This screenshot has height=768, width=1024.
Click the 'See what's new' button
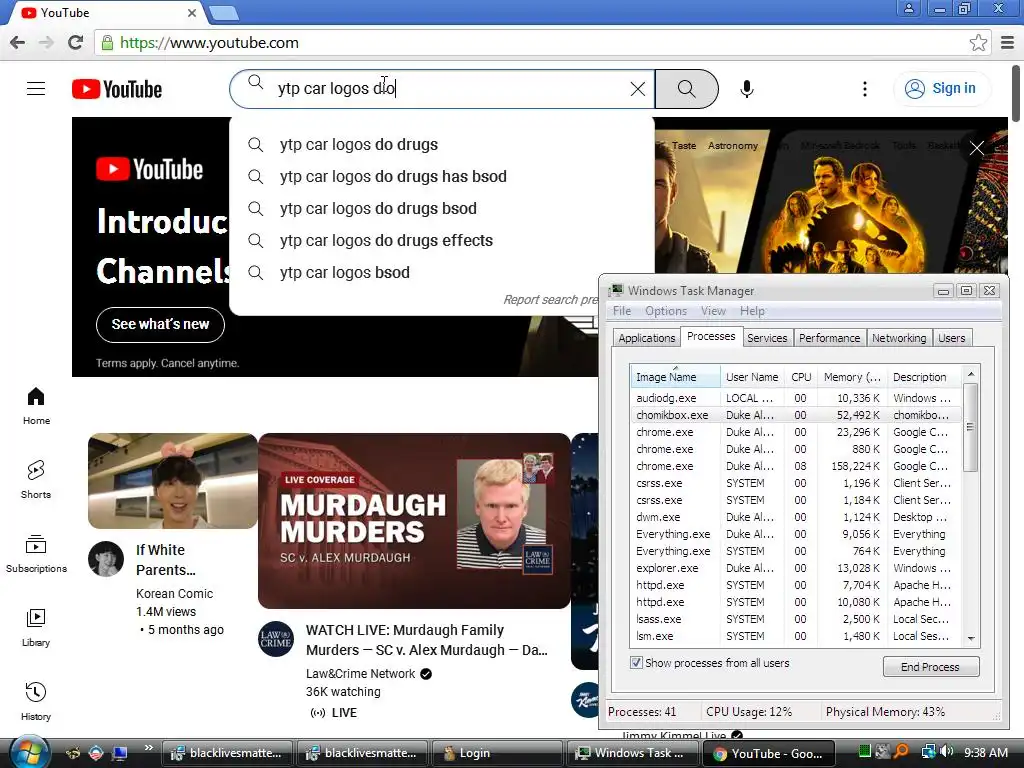point(160,325)
